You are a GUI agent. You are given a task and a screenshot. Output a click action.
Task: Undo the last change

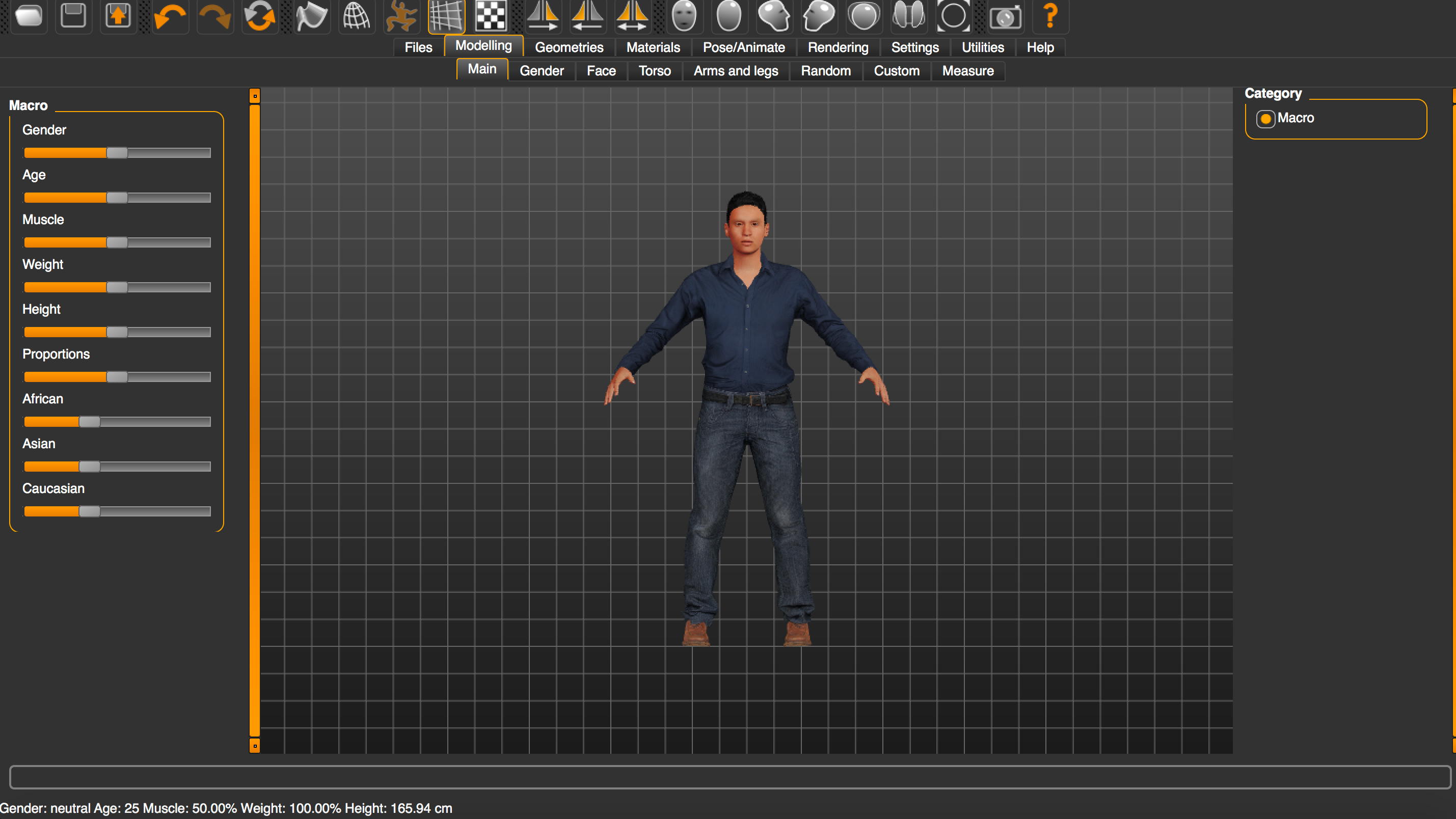tap(169, 16)
